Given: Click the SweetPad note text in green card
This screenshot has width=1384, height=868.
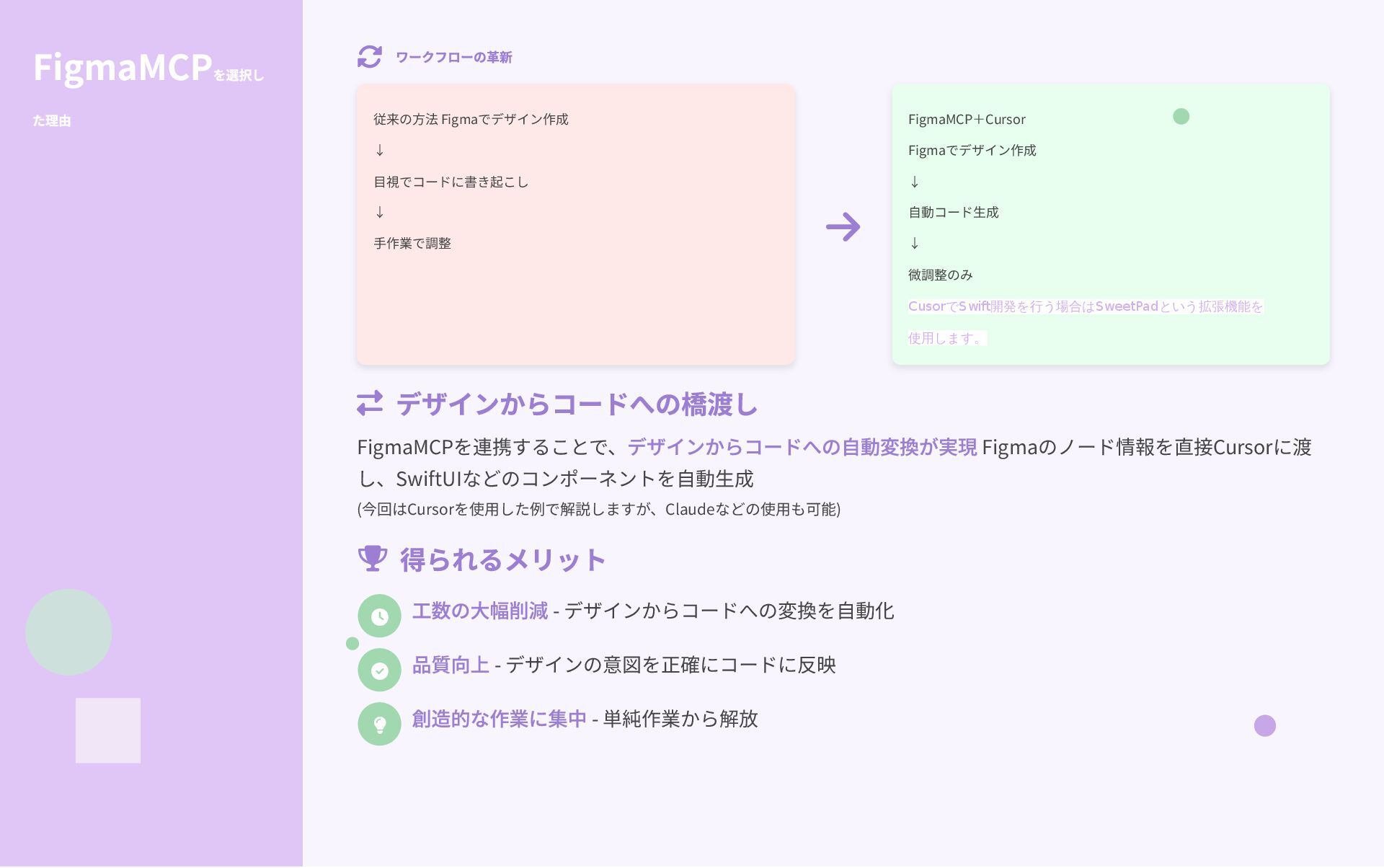Looking at the screenshot, I should pyautogui.click(x=1085, y=307).
